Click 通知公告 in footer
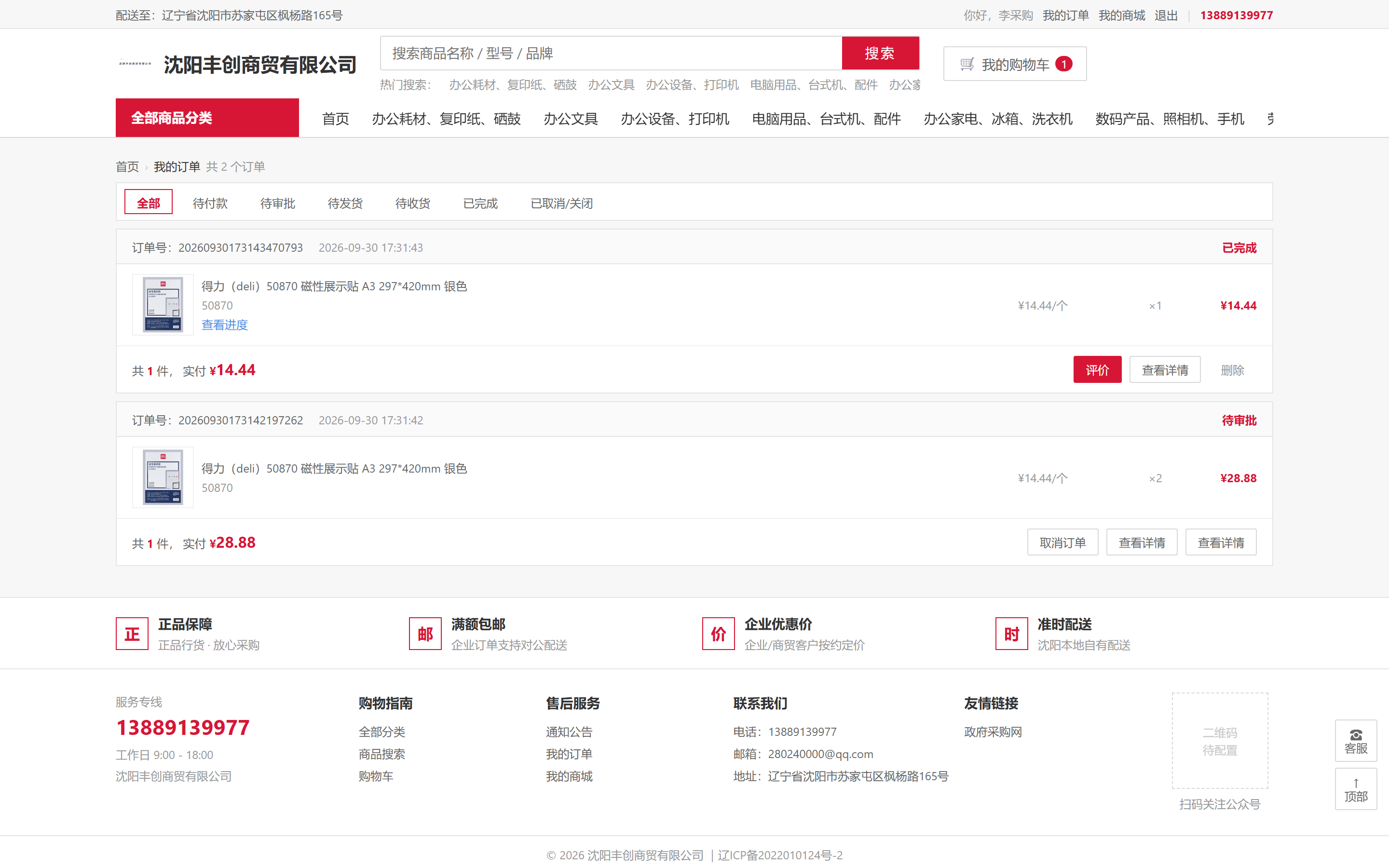This screenshot has width=1389, height=868. click(x=569, y=732)
